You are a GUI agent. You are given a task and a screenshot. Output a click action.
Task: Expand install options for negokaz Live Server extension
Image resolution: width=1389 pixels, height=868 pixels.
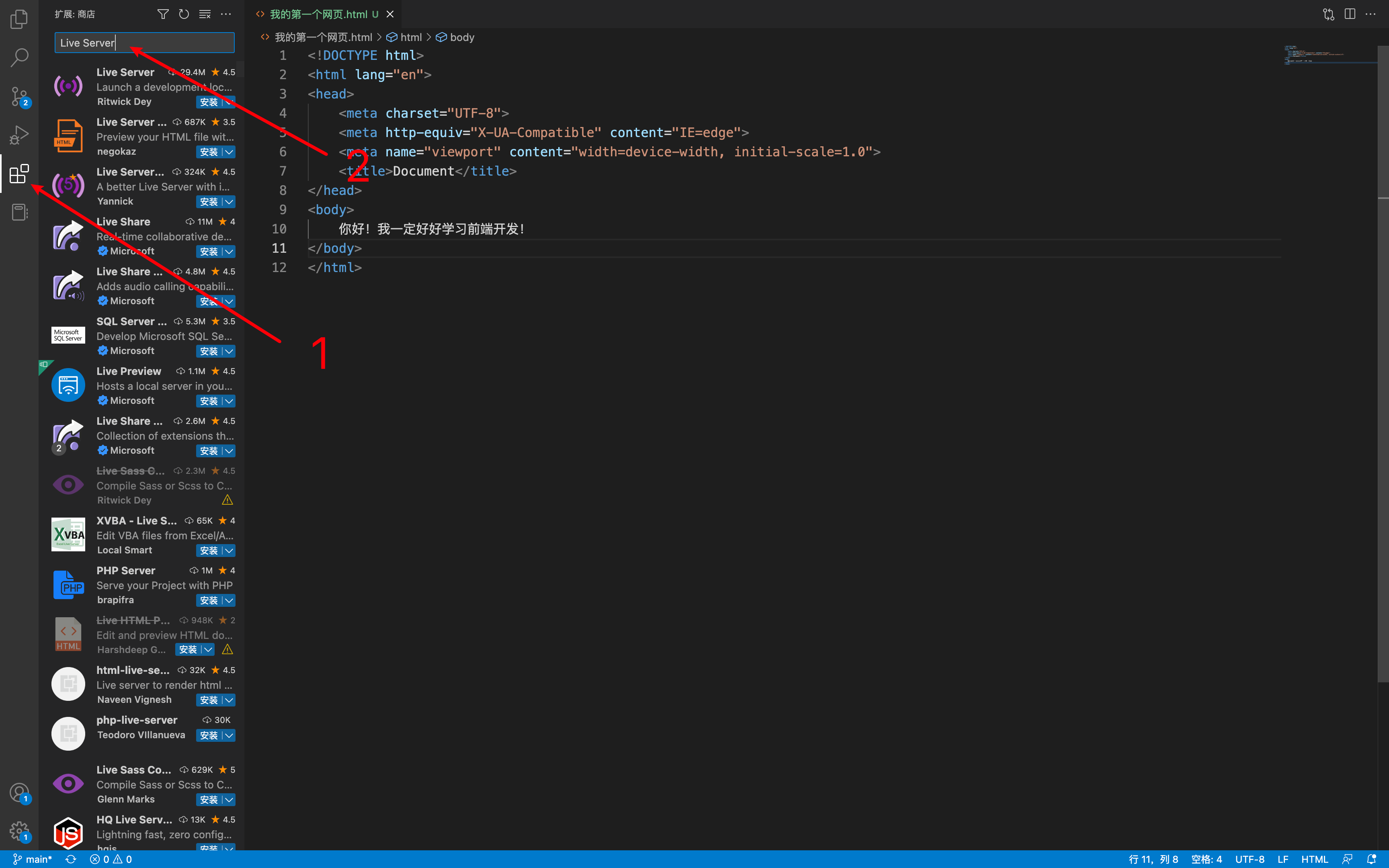[229, 152]
